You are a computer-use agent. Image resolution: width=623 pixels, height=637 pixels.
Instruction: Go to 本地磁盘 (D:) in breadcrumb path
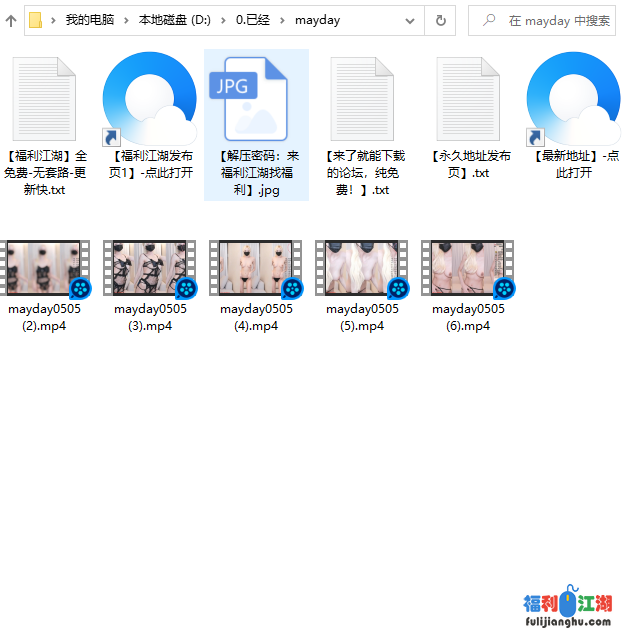(174, 20)
